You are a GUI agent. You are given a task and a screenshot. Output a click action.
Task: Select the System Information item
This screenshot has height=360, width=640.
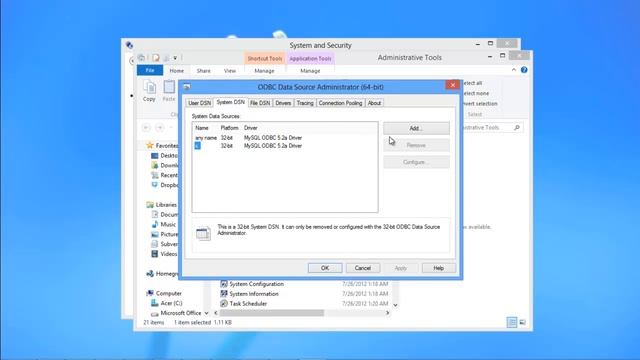coord(249,294)
